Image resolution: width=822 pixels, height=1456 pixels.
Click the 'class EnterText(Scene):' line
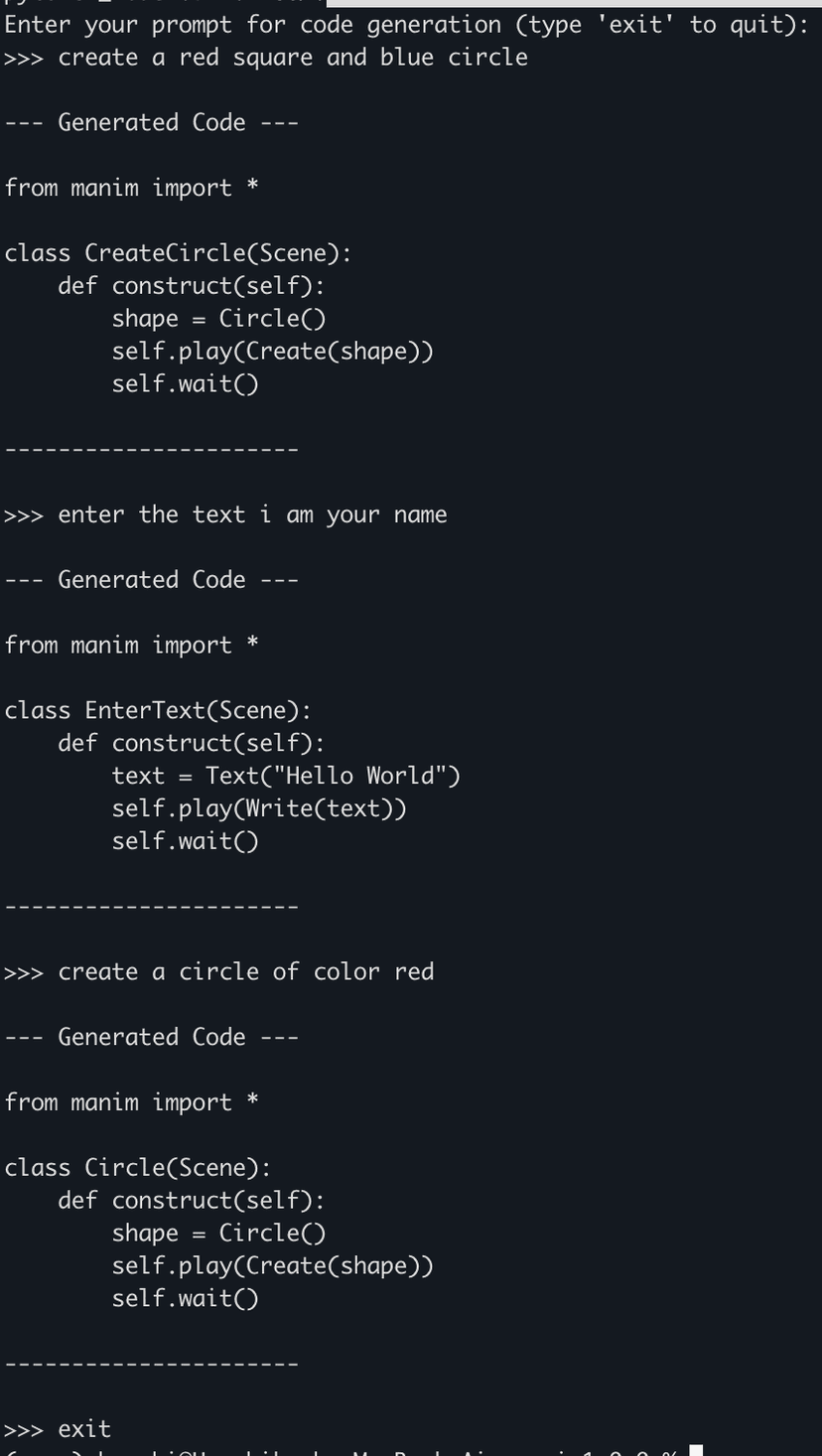pyautogui.click(x=158, y=711)
